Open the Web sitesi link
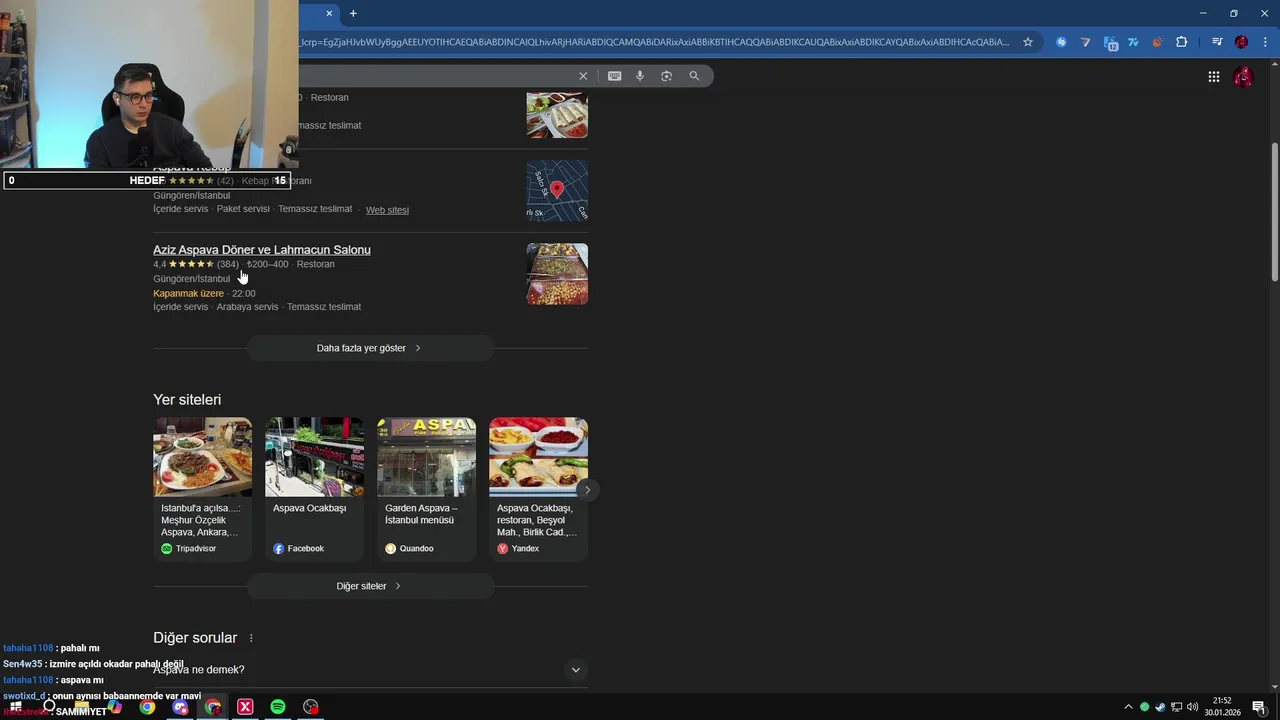The image size is (1280, 720). 387,210
